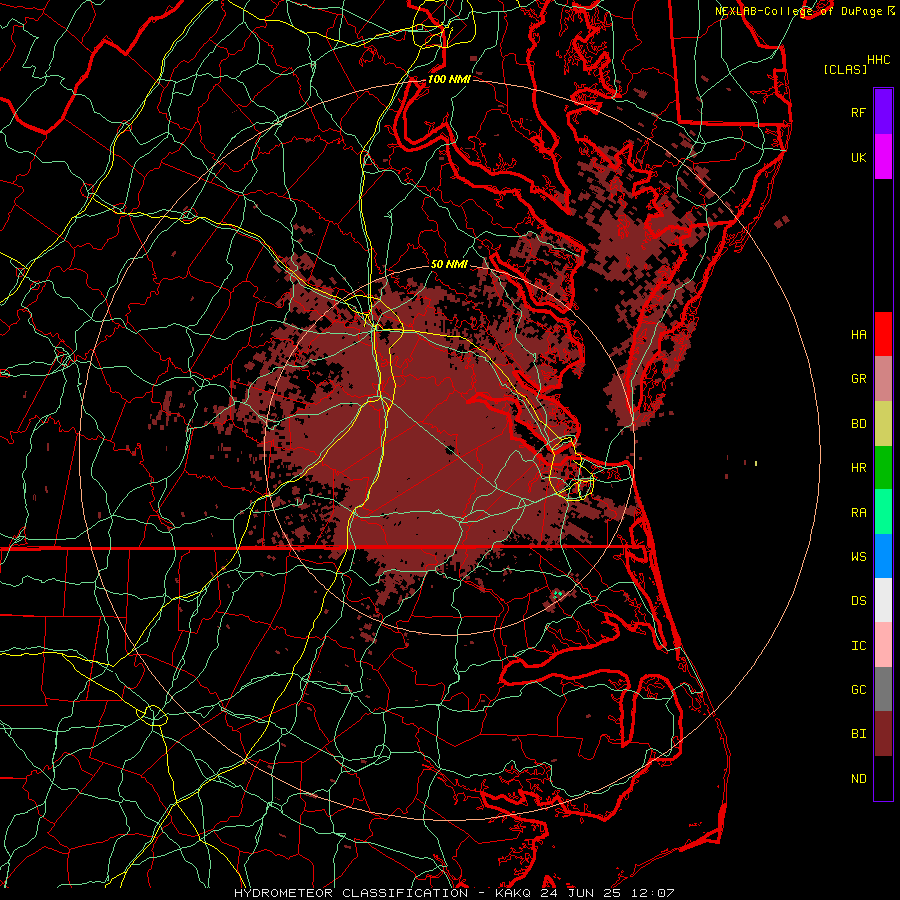Click the Hydrometeor Classification KAKQ title caption
Viewport: 900px width, 900px height.
tap(454, 893)
